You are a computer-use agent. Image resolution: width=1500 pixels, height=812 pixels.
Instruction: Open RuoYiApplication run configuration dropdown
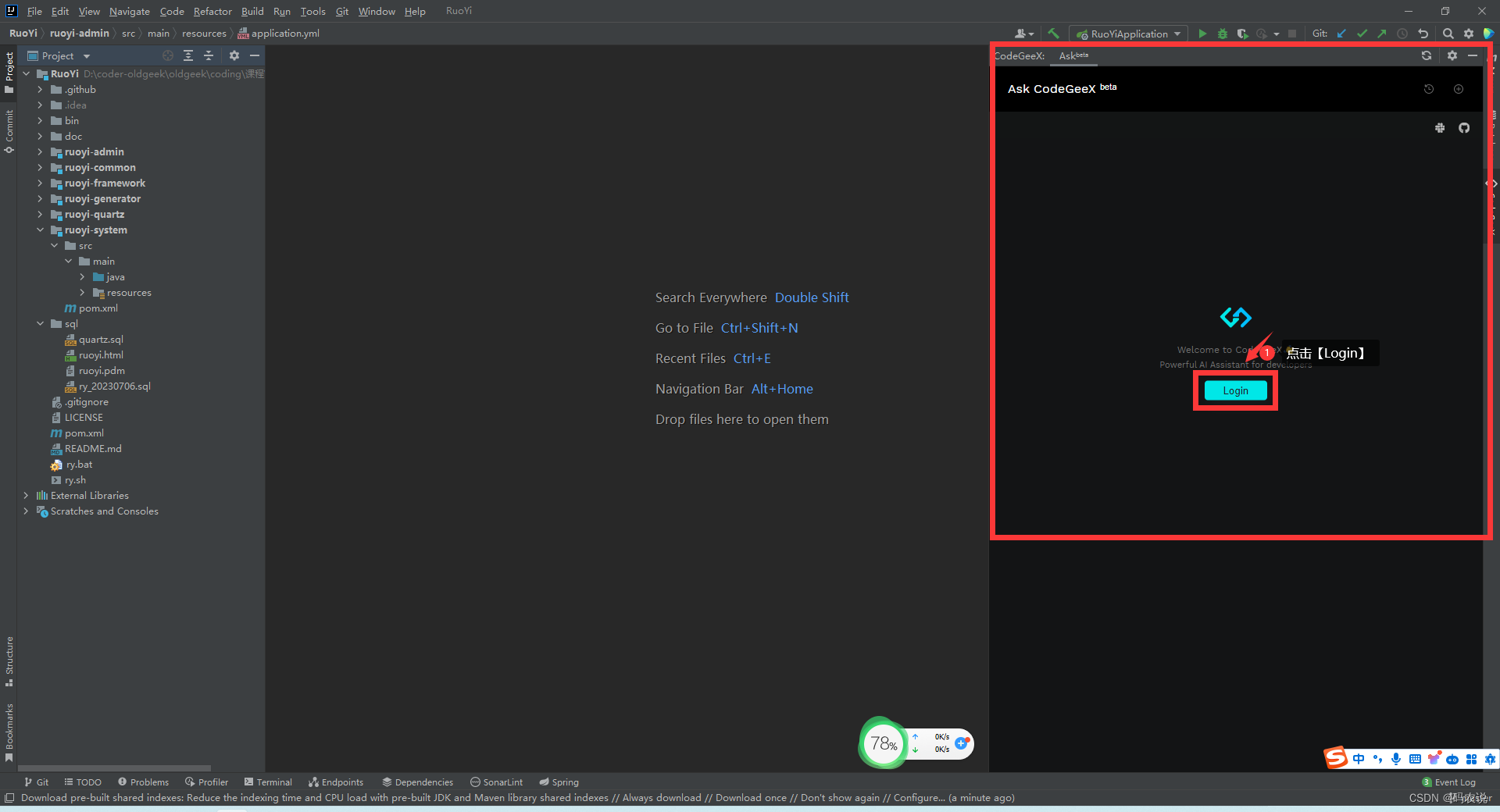point(1129,34)
